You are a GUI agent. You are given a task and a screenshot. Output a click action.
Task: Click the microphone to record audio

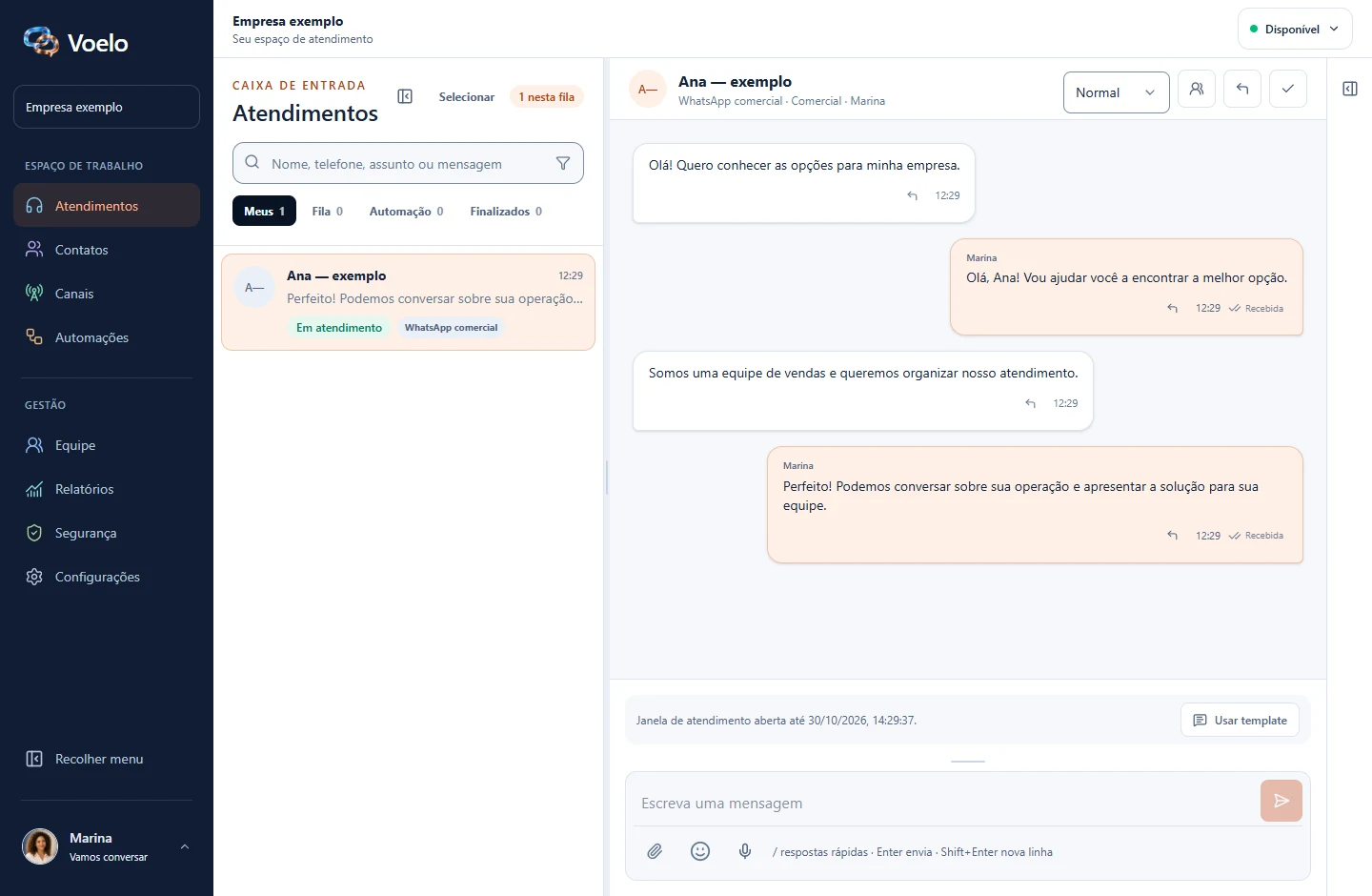[745, 851]
